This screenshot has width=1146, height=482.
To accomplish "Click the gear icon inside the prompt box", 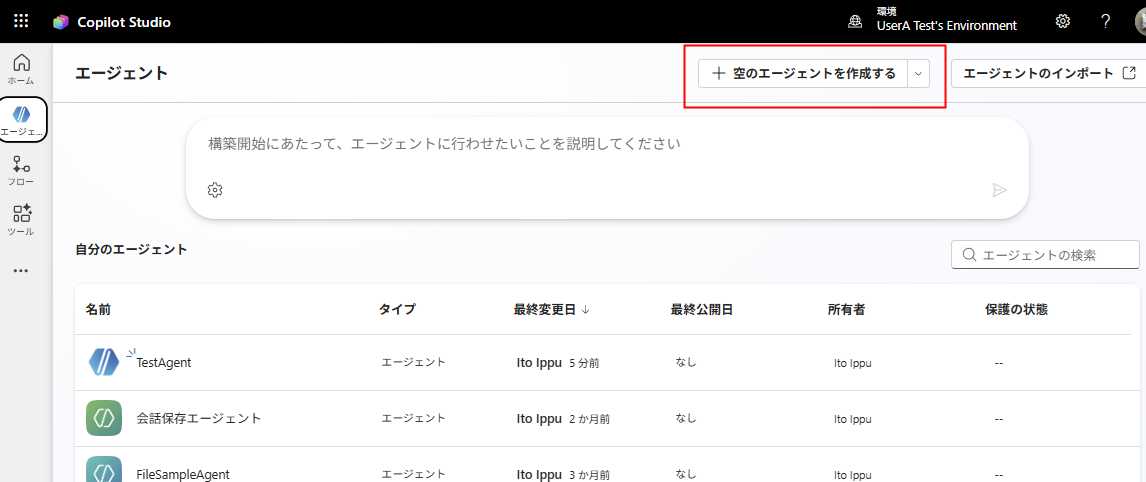I will coord(215,190).
